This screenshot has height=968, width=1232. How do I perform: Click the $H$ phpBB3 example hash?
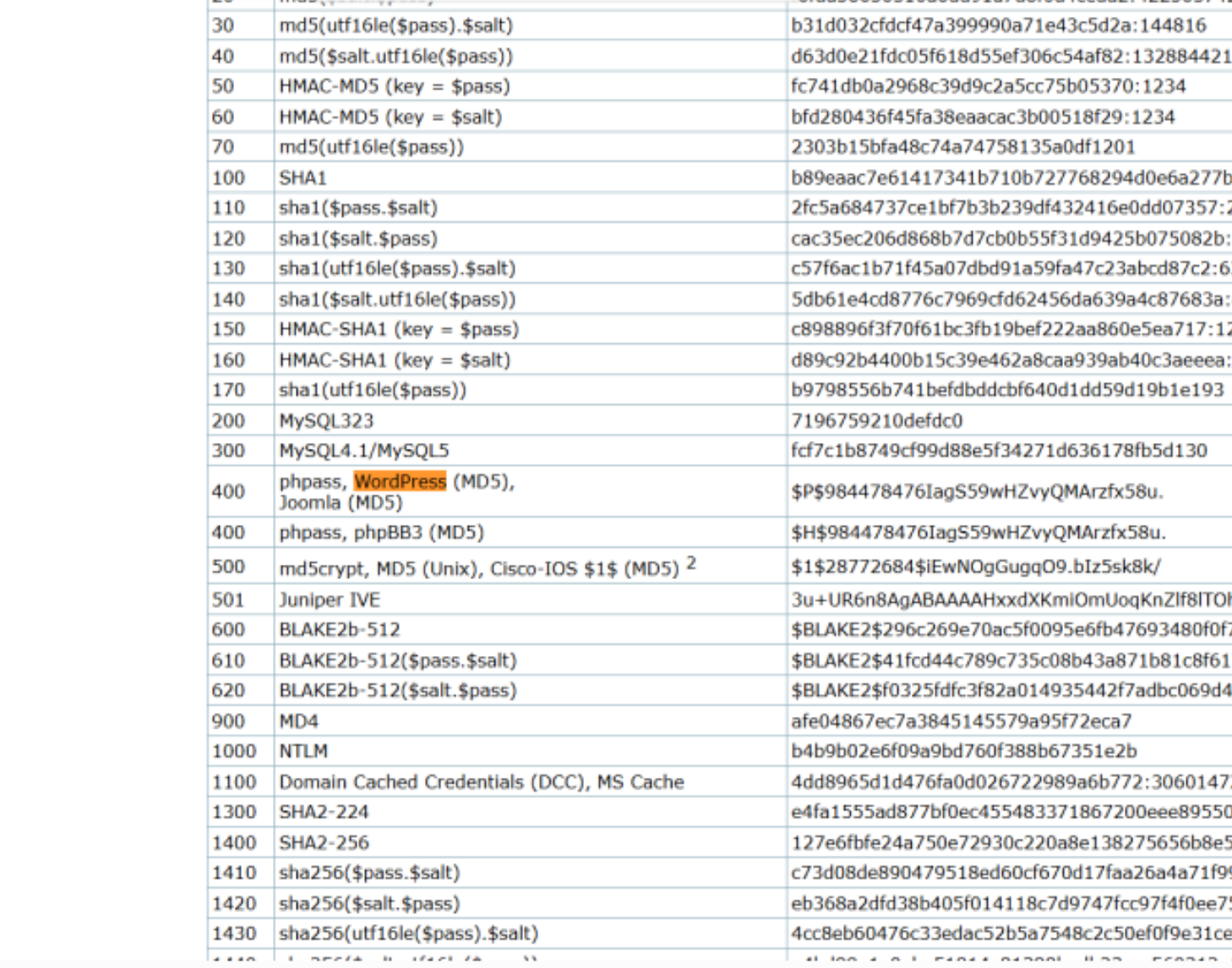pyautogui.click(x=979, y=533)
